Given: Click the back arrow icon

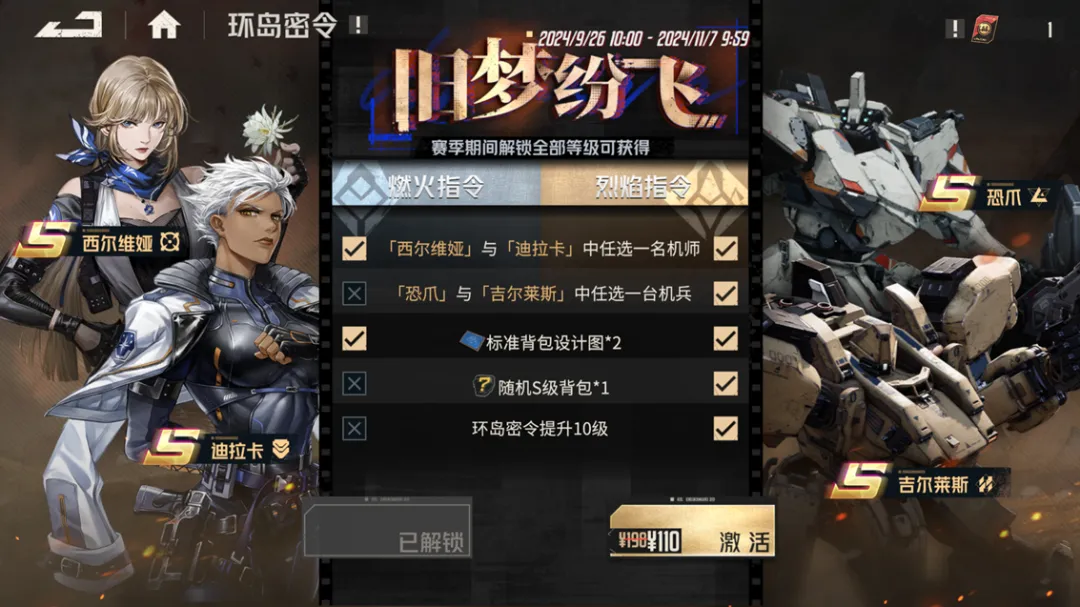Looking at the screenshot, I should pos(69,25).
